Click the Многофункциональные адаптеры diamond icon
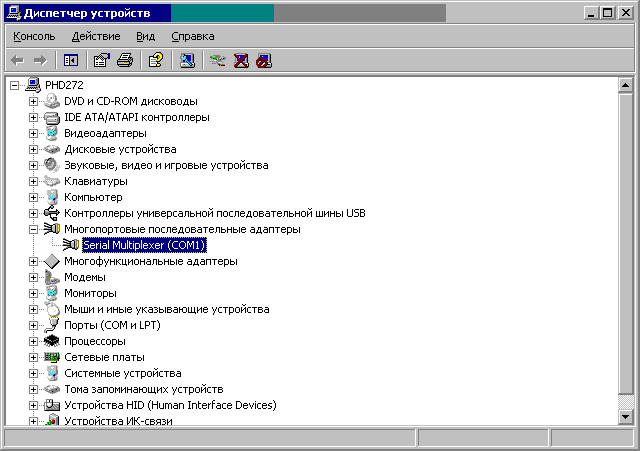 tap(52, 261)
